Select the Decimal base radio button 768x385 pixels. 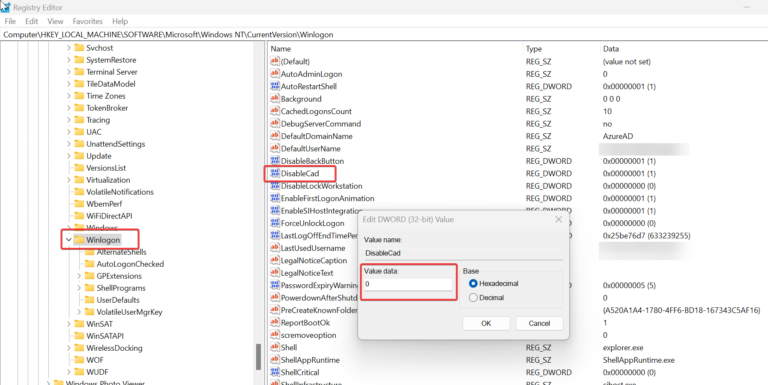coord(473,298)
